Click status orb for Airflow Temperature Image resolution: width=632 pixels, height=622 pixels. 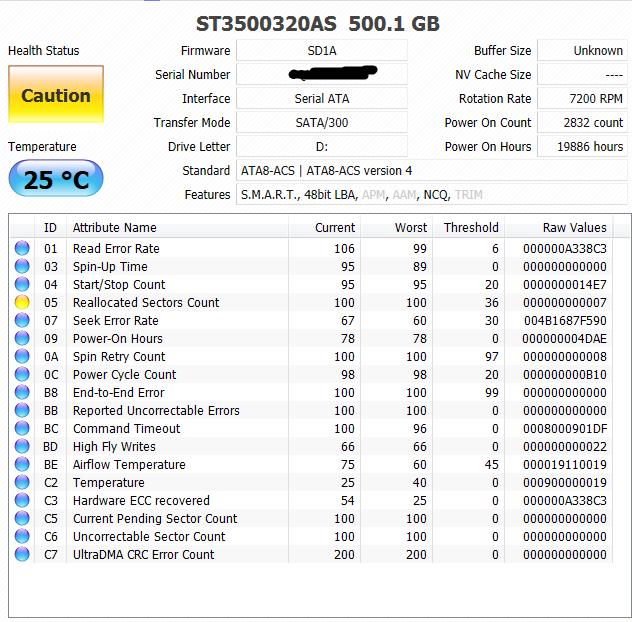click(x=22, y=464)
